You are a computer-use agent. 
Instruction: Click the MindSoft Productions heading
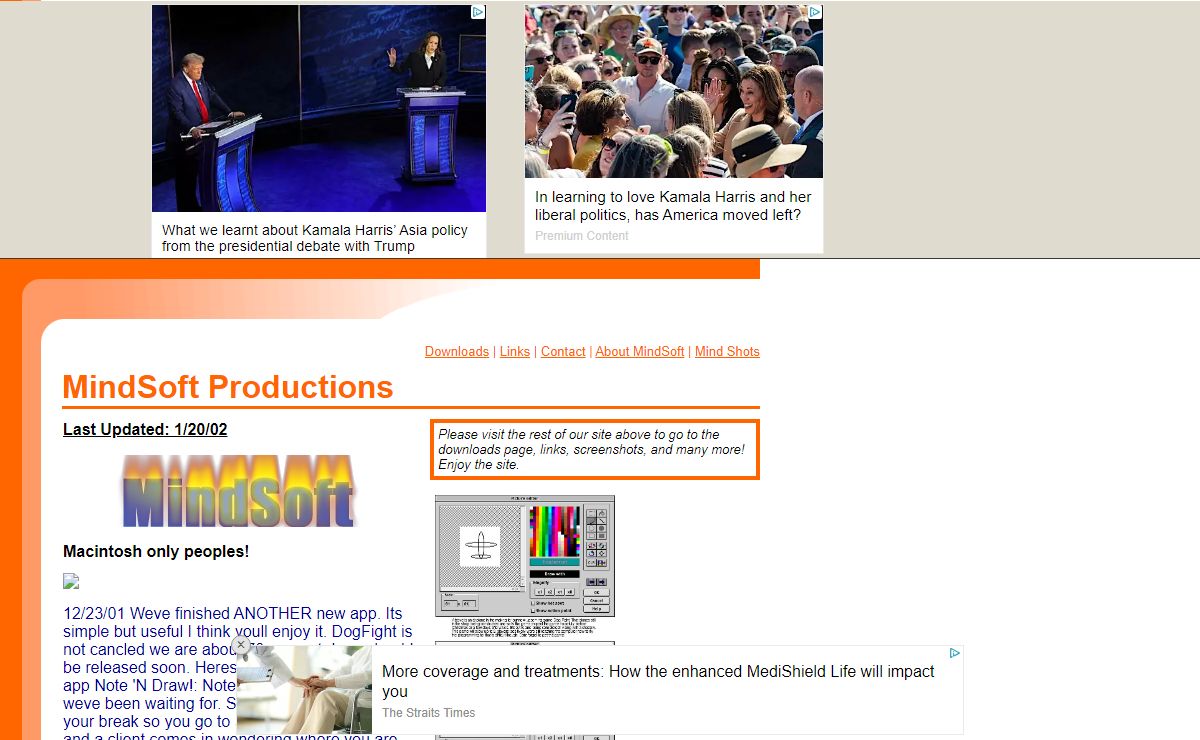tap(228, 387)
